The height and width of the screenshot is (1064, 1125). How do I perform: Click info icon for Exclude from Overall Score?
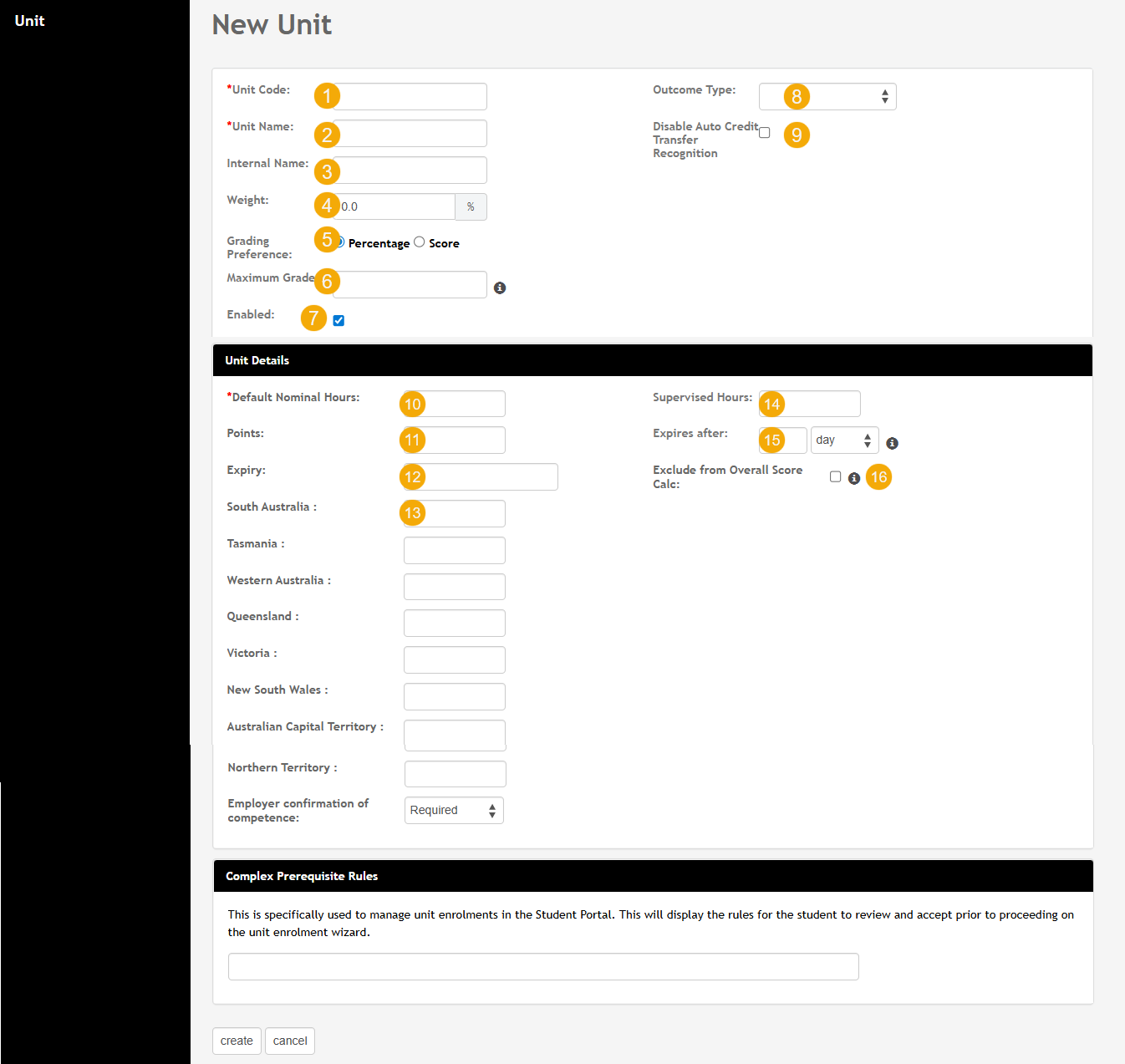[853, 478]
